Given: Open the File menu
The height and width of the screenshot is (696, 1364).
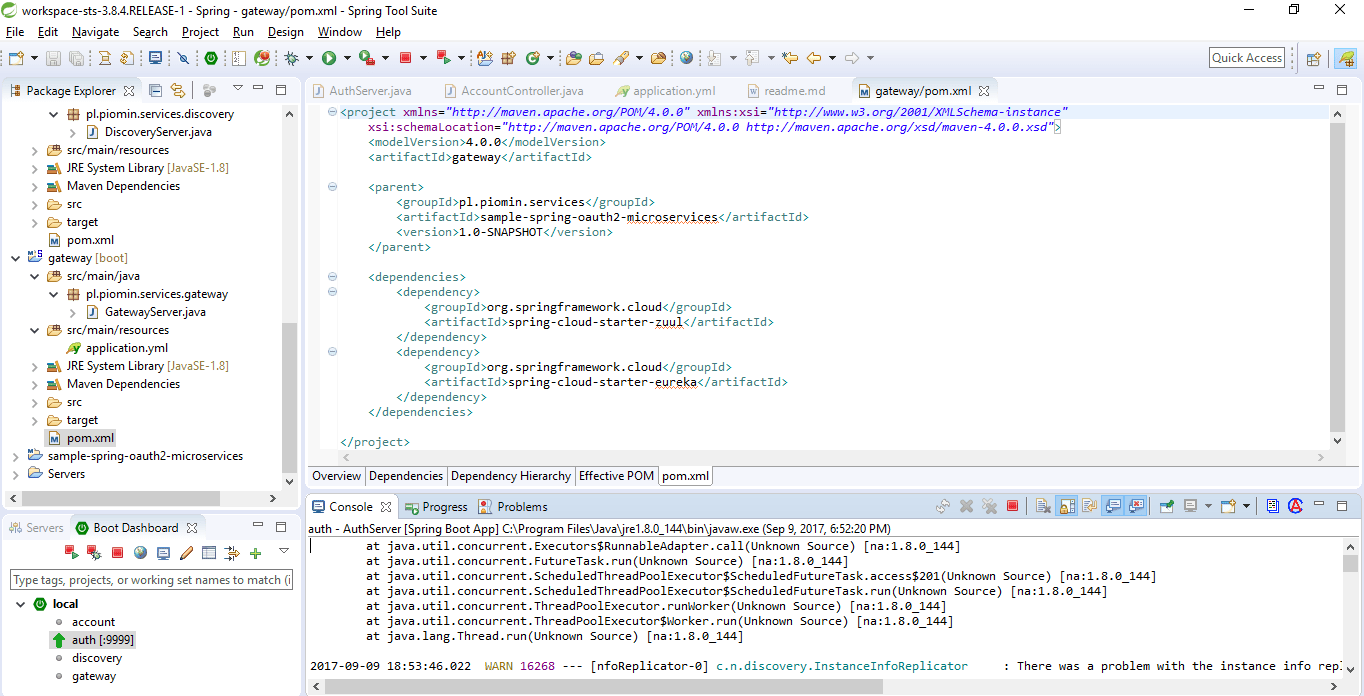Looking at the screenshot, I should tap(15, 32).
